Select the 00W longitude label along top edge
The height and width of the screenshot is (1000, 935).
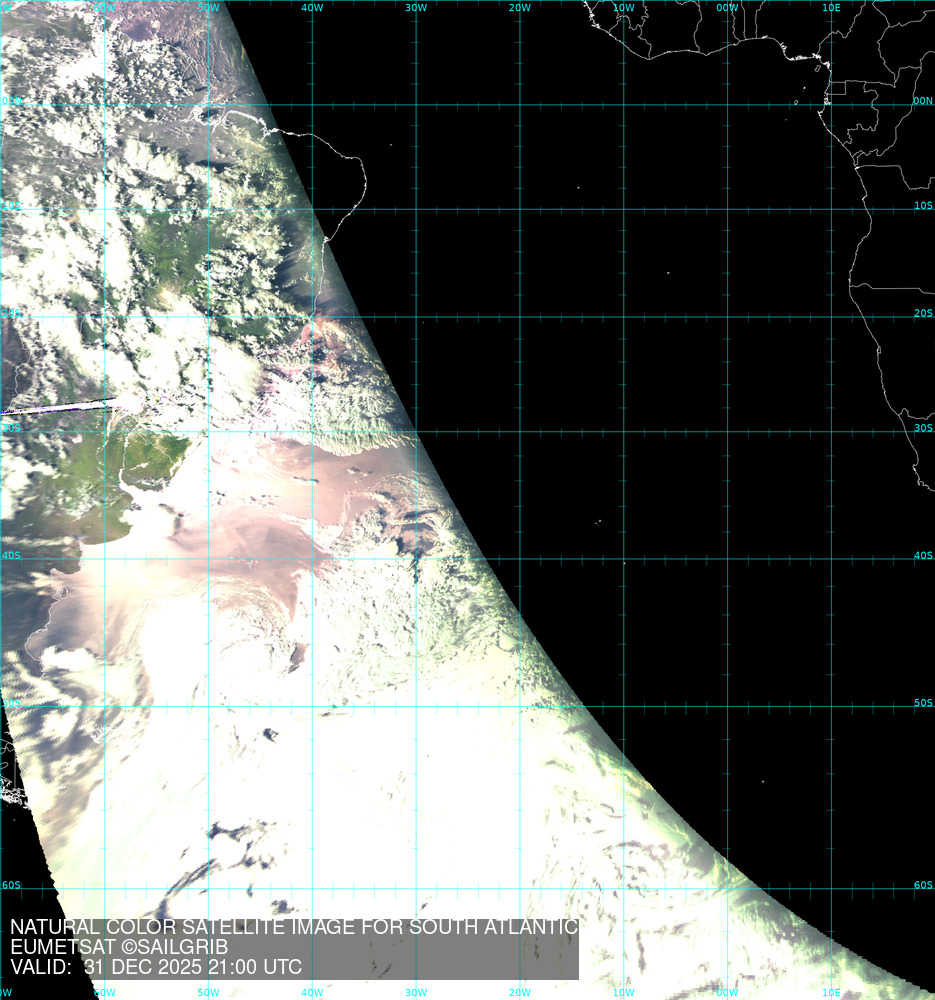pyautogui.click(x=727, y=7)
